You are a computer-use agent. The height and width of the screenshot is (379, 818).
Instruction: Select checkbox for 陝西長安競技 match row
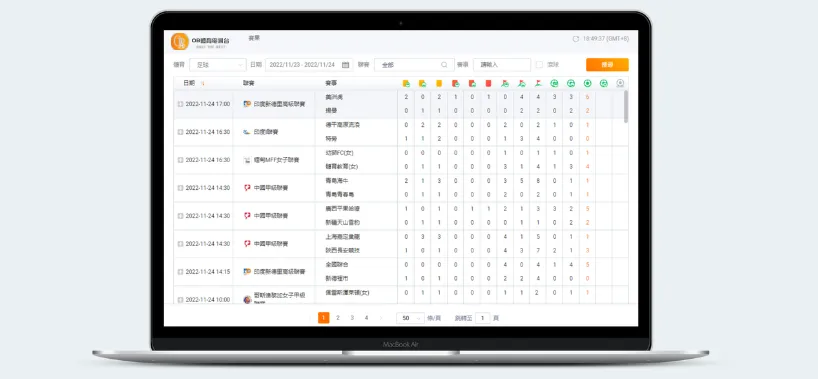point(181,244)
